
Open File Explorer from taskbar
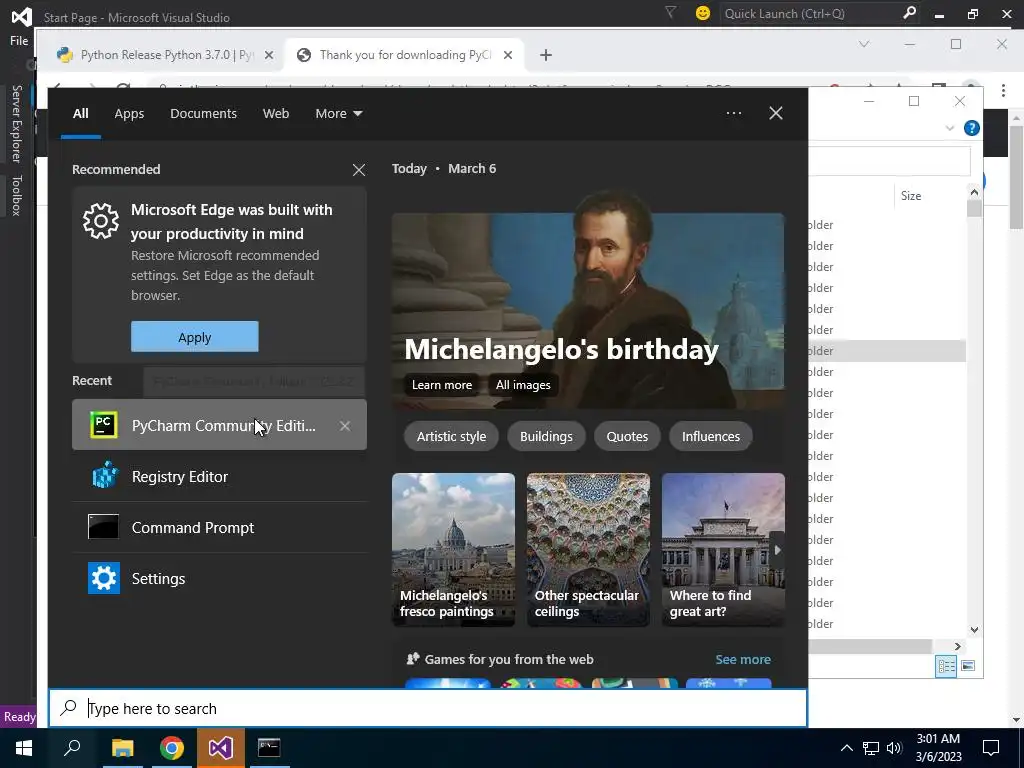122,748
